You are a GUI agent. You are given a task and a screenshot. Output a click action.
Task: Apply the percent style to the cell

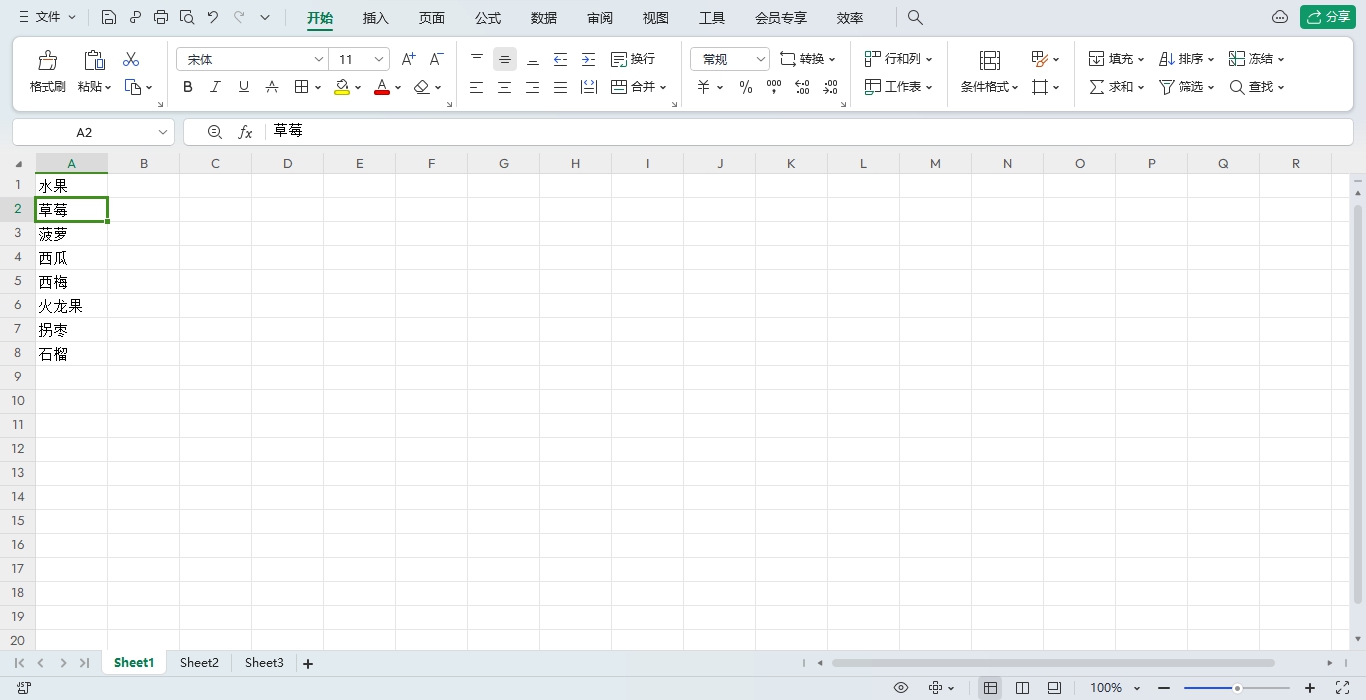745,87
